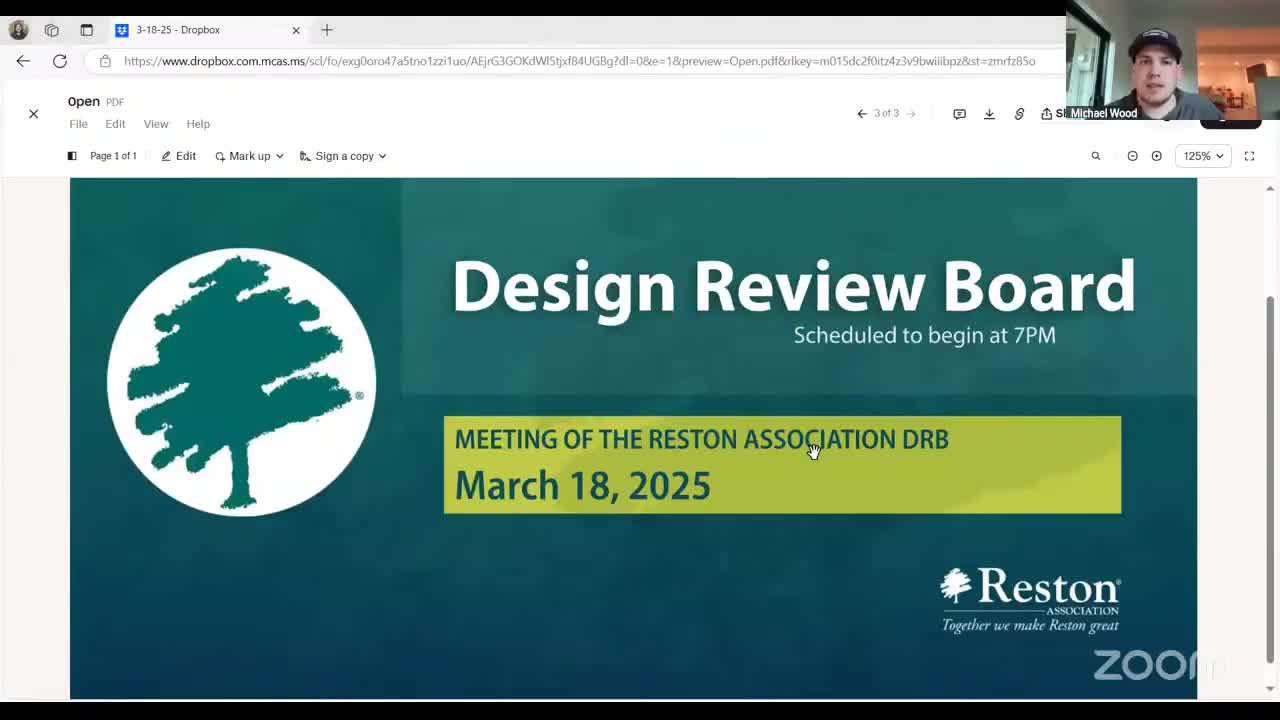The height and width of the screenshot is (720, 1280).
Task: Expand the Sign a copy dropdown
Action: tap(343, 156)
